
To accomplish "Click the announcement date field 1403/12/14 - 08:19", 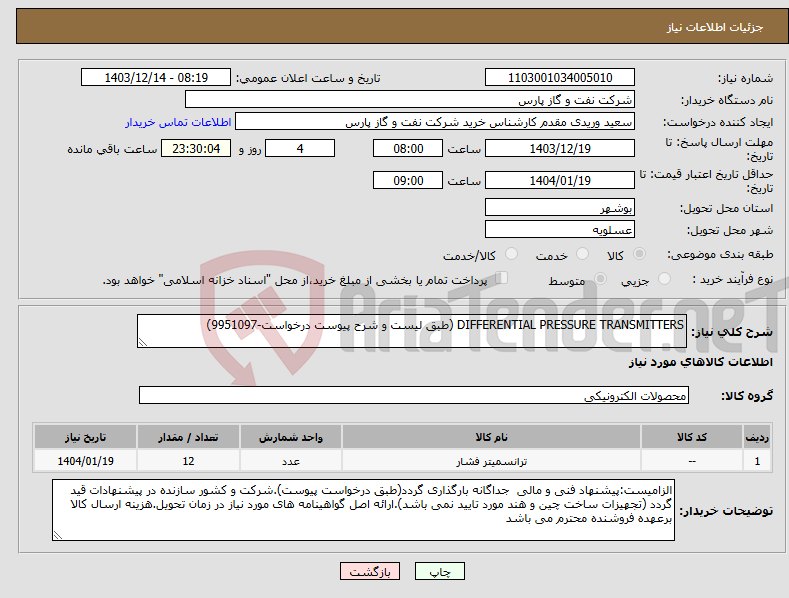I will (x=155, y=78).
